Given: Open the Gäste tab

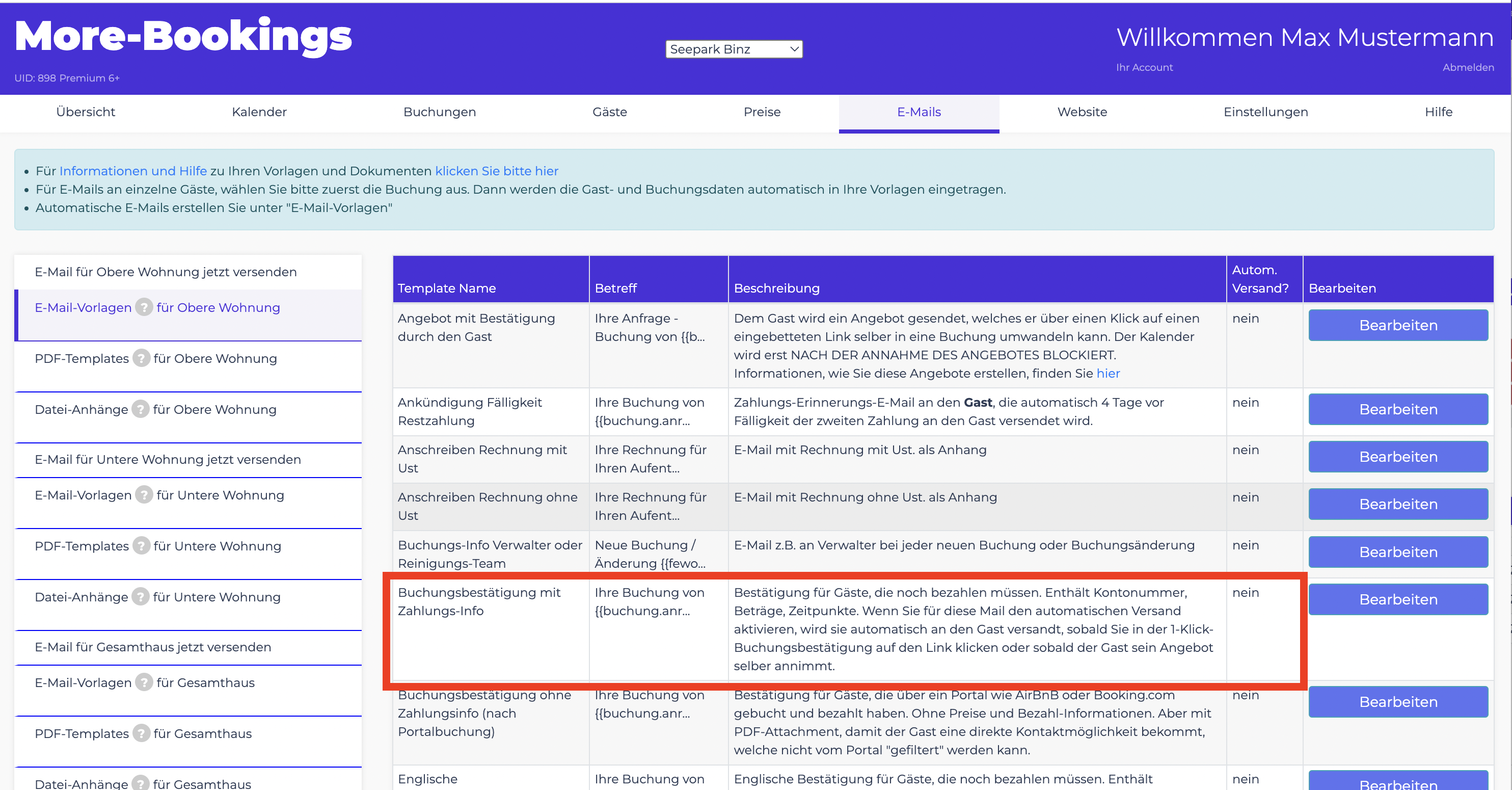Looking at the screenshot, I should [609, 112].
